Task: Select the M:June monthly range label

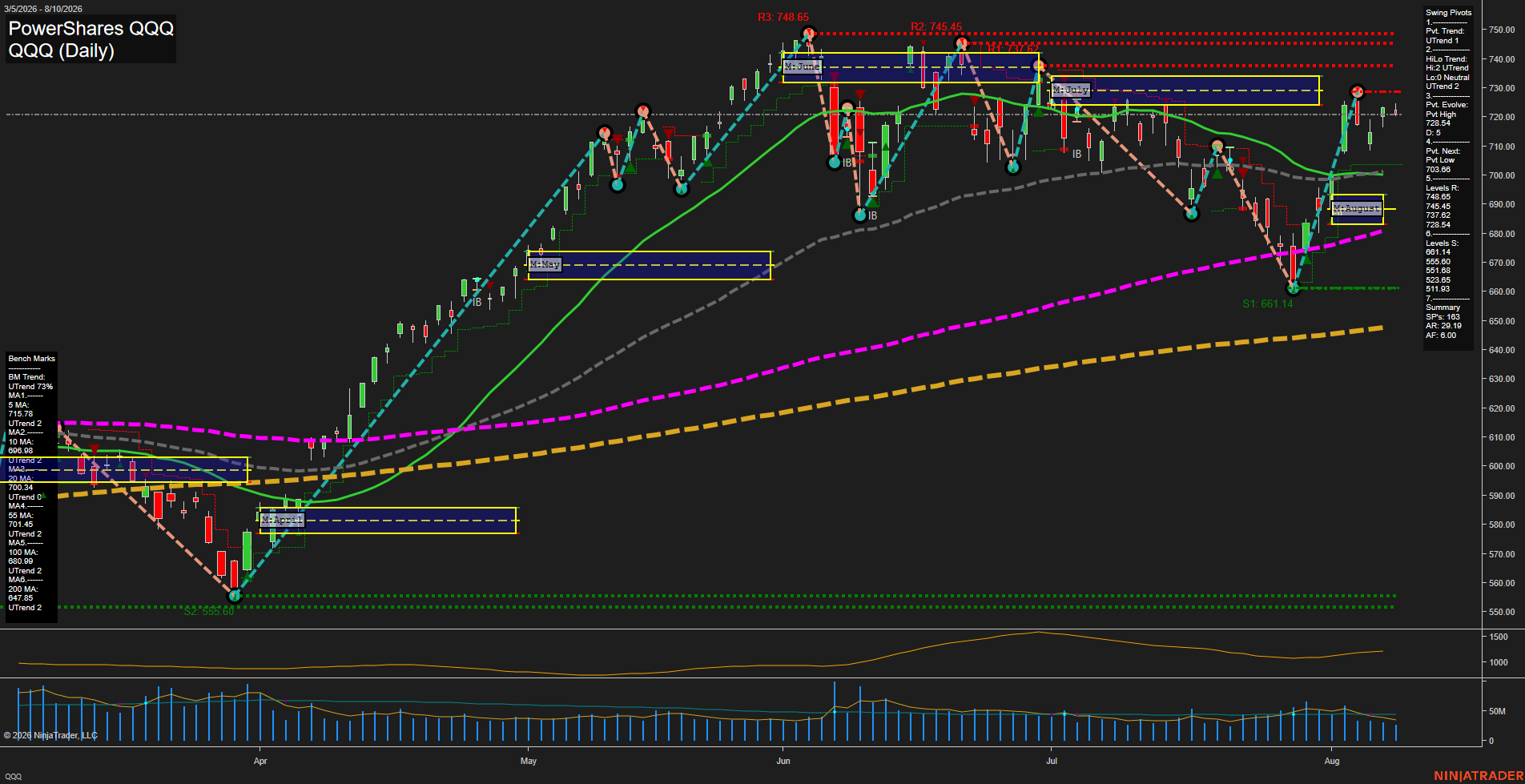Action: (x=802, y=66)
